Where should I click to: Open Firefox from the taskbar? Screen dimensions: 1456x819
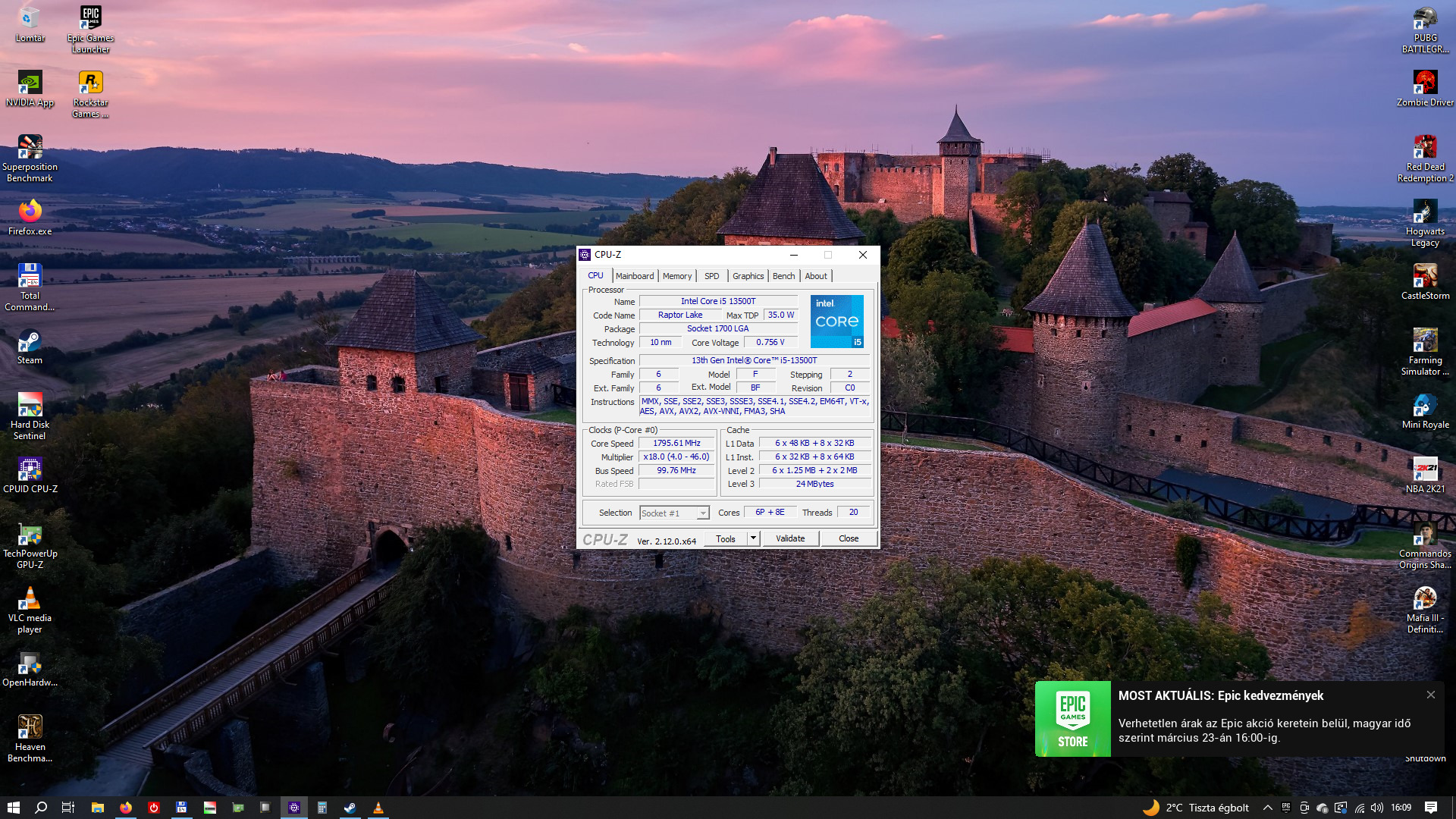click(125, 808)
